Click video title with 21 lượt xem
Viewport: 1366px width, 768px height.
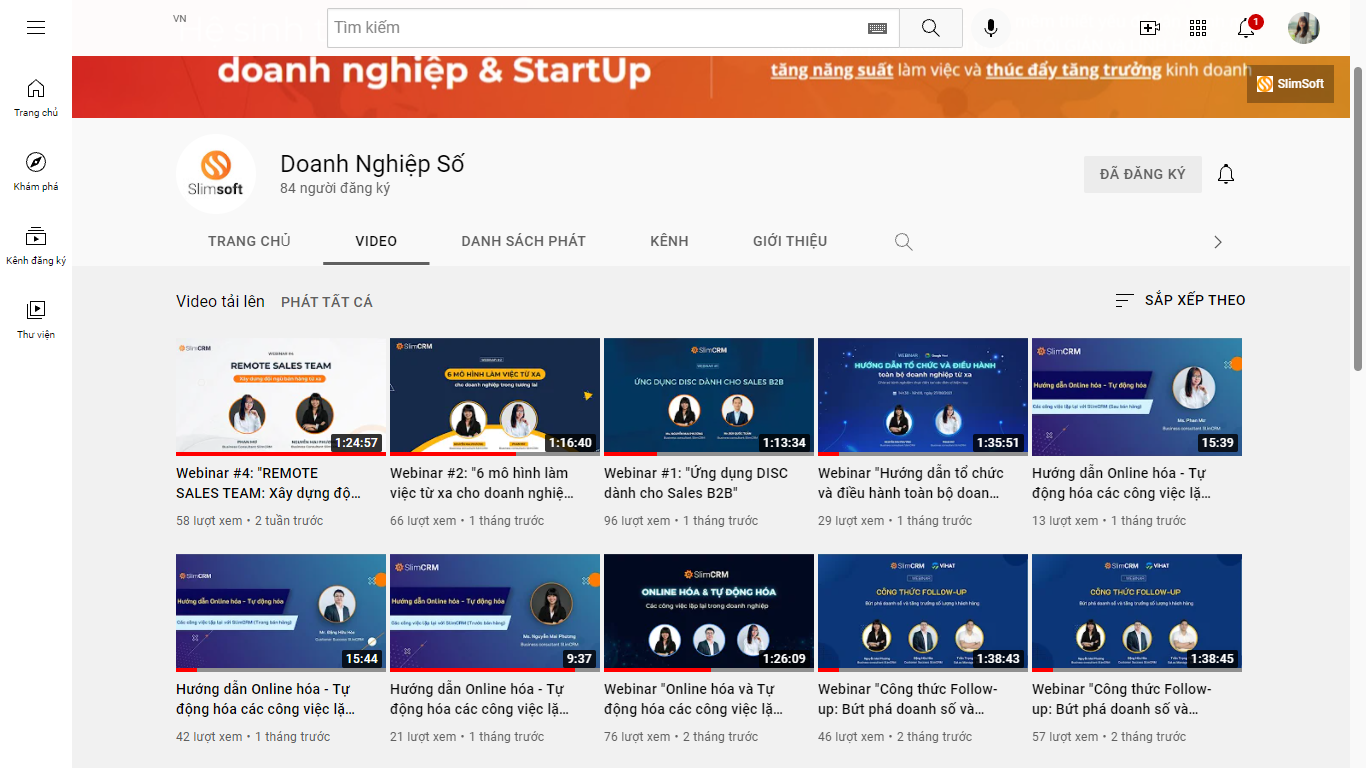click(x=480, y=699)
